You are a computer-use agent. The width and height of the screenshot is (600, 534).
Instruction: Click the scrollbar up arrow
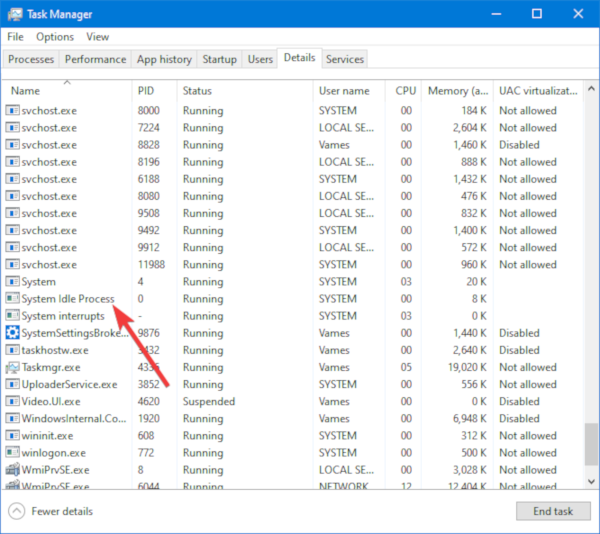pos(591,89)
